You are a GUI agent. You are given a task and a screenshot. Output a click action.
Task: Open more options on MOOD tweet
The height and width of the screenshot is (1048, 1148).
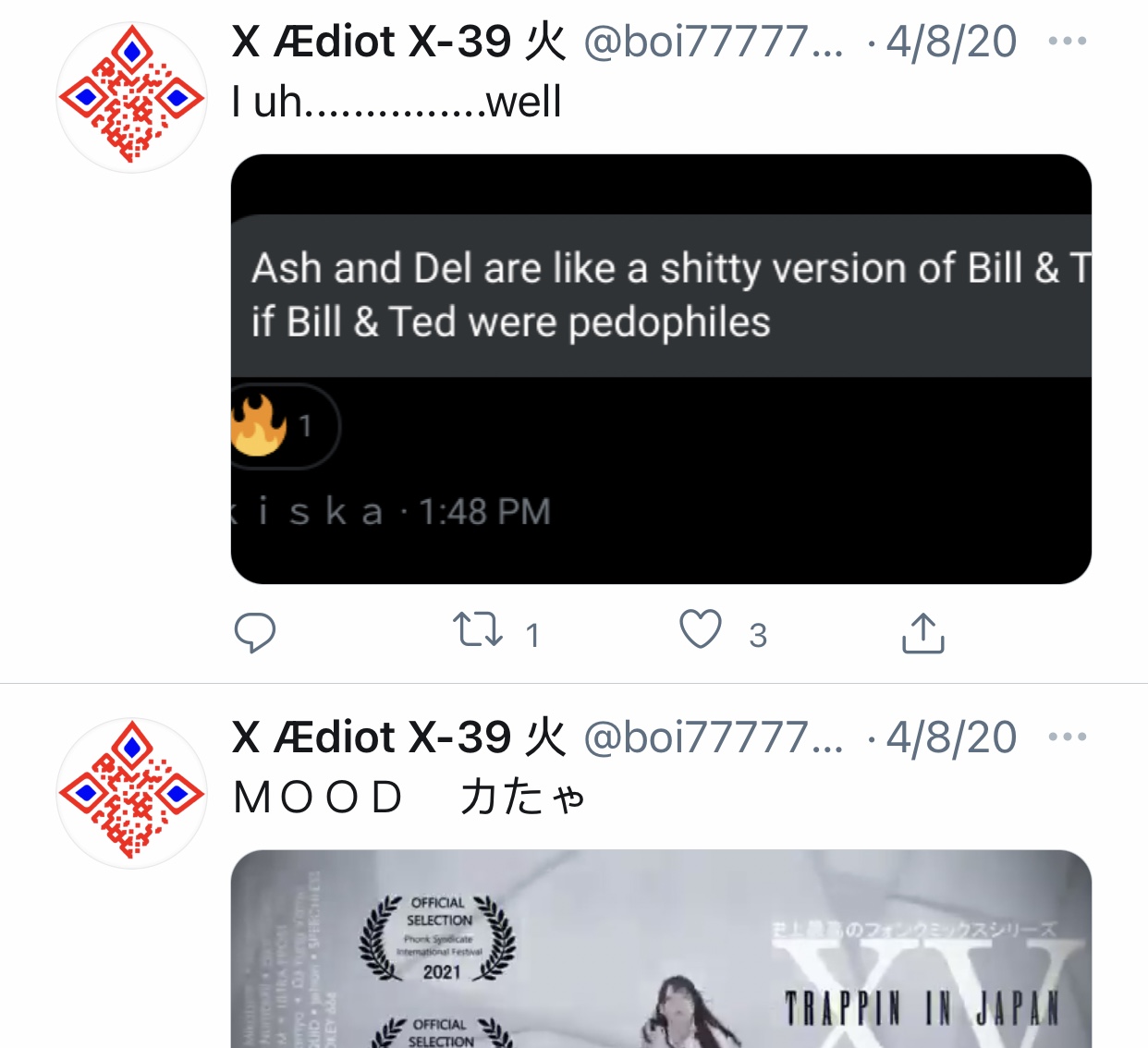pyautogui.click(x=1068, y=737)
